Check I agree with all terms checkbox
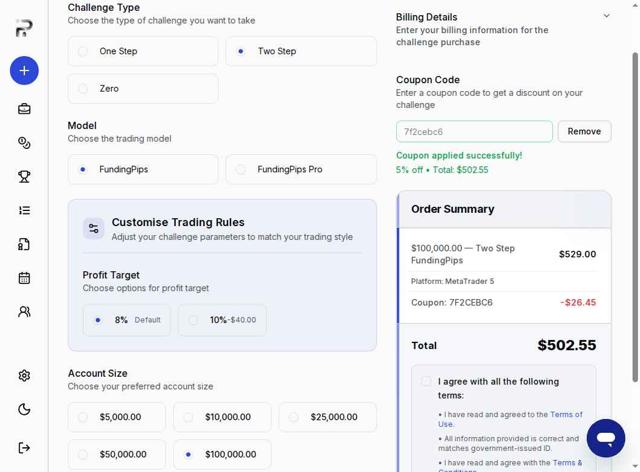The height and width of the screenshot is (472, 640). coord(426,381)
